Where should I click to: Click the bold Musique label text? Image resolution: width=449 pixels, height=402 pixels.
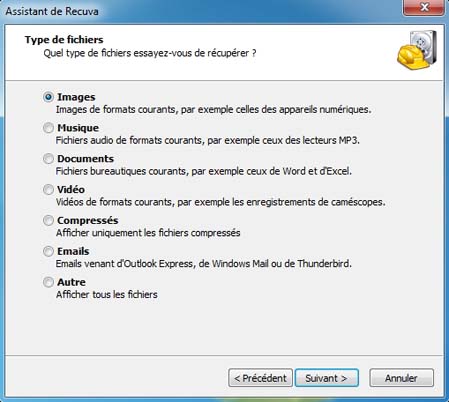[78, 128]
